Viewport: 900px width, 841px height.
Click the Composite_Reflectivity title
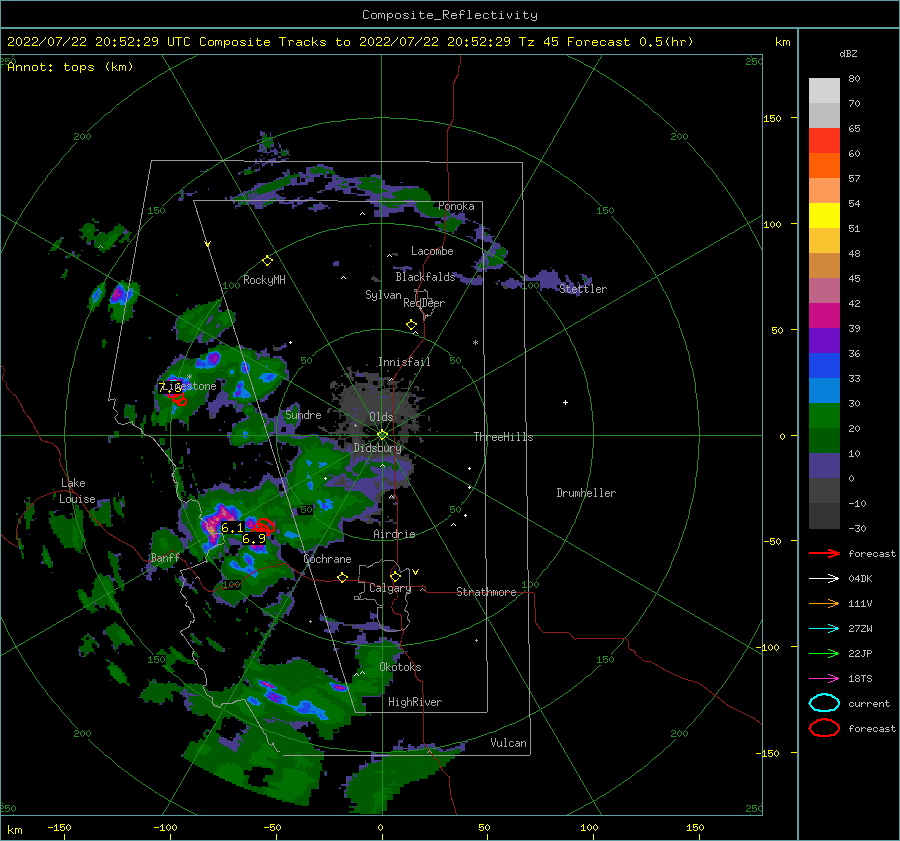tap(450, 15)
